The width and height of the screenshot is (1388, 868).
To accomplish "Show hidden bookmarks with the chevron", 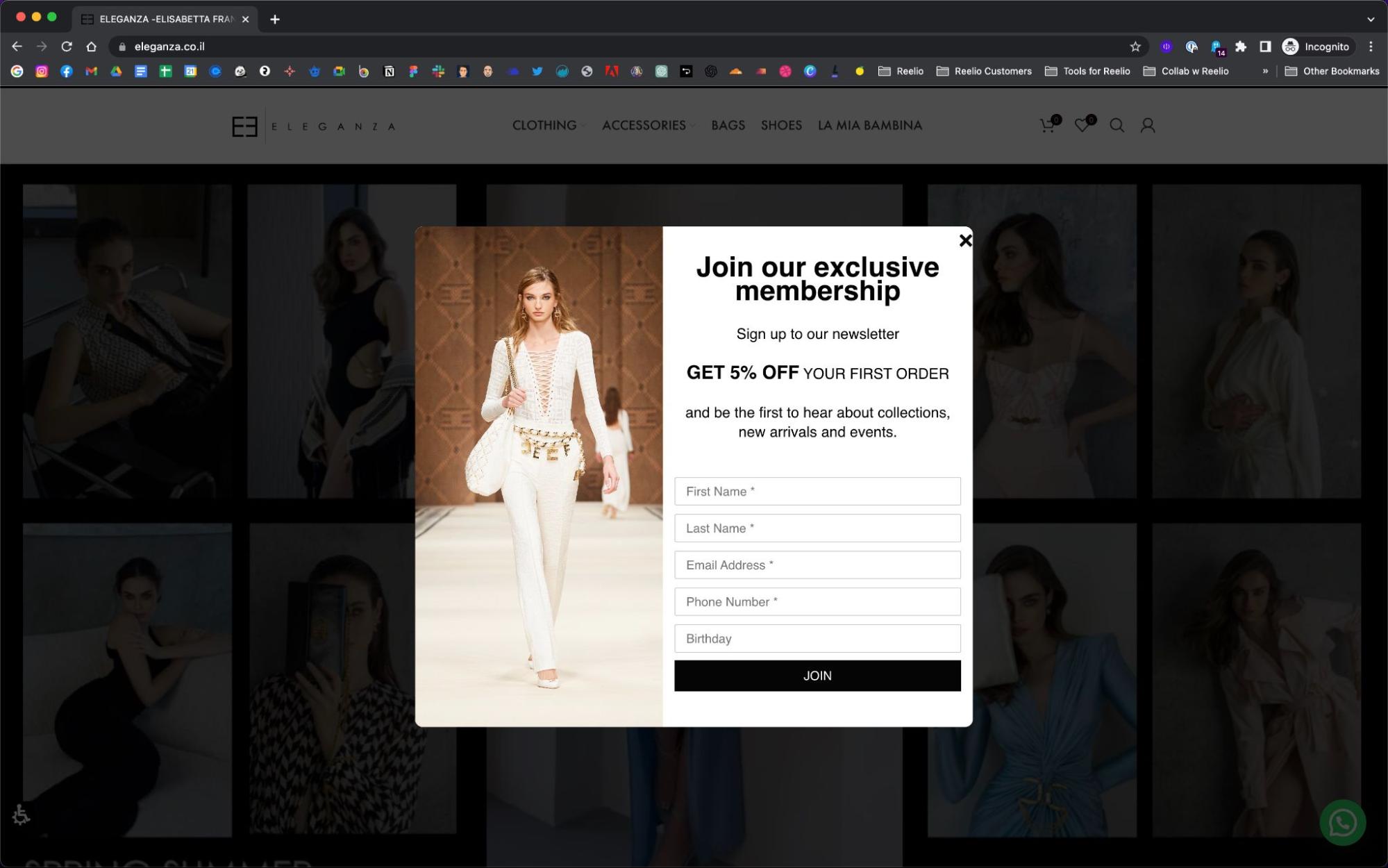I will [x=1265, y=71].
